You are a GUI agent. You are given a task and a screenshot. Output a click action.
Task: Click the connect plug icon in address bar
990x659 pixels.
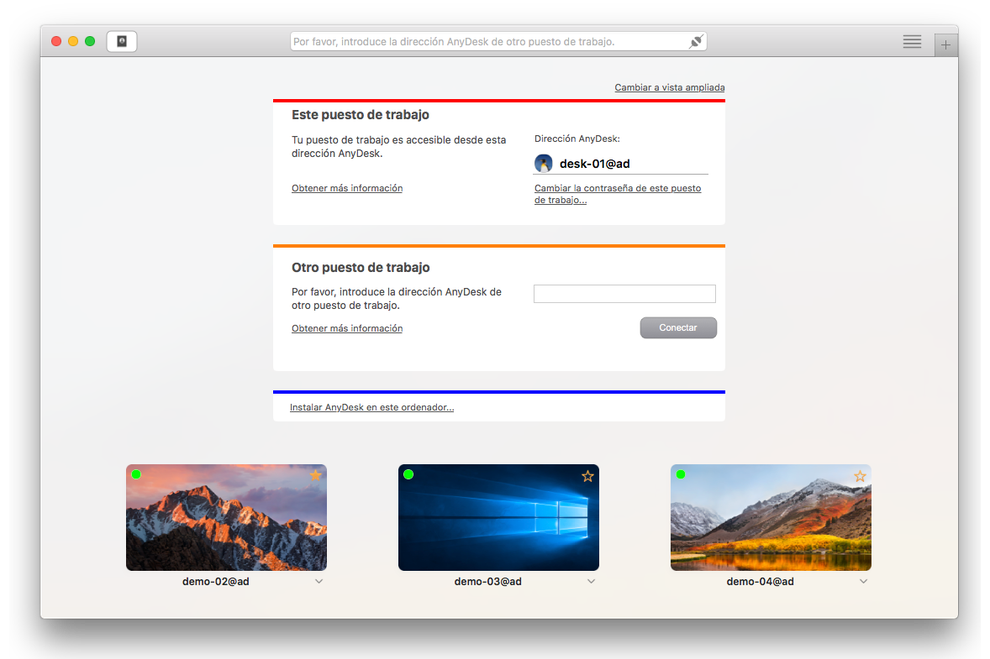coord(696,42)
